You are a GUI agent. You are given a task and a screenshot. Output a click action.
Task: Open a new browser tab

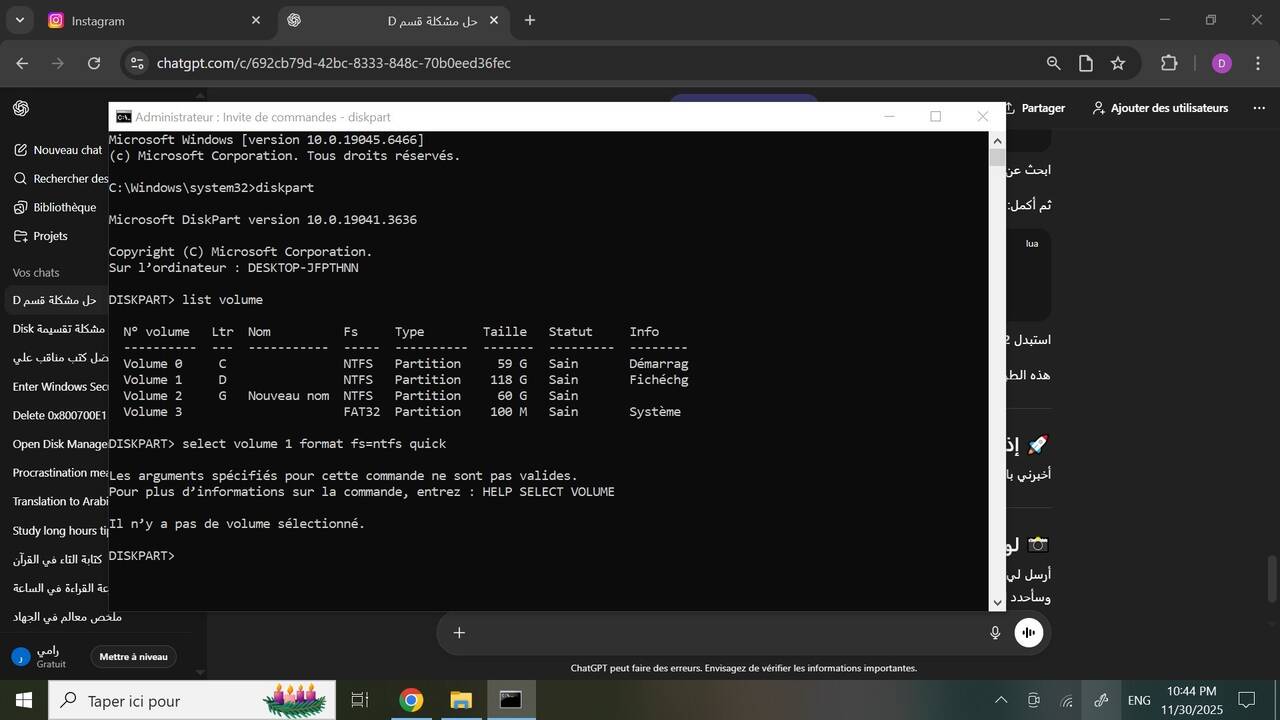[x=530, y=20]
